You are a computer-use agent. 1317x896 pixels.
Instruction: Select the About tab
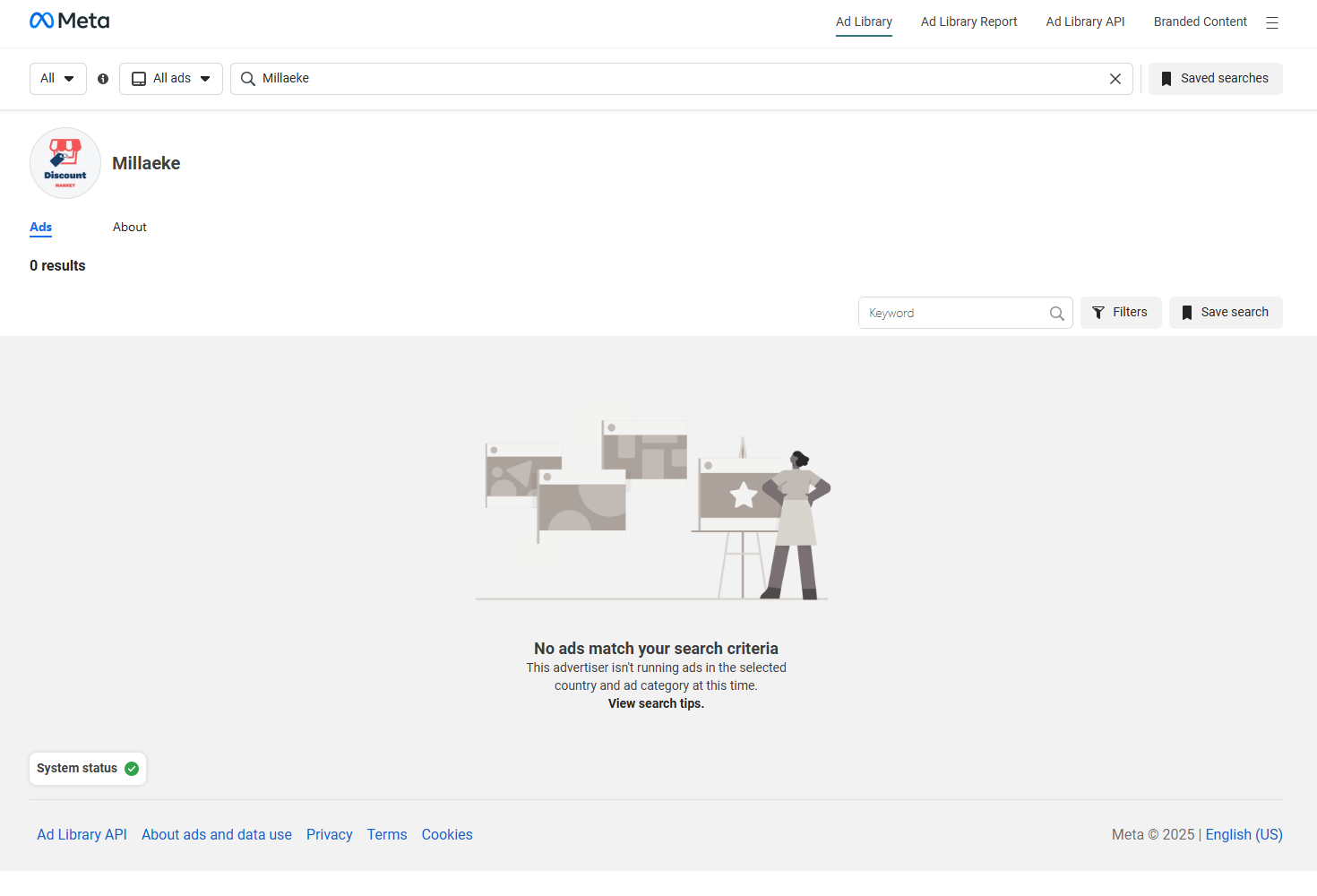[129, 228]
